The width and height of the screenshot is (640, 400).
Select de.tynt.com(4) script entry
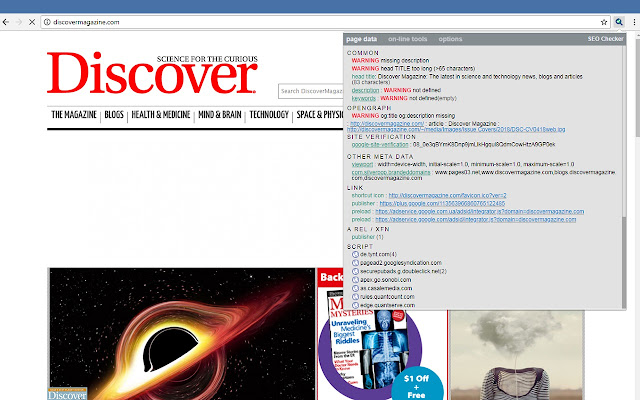click(378, 254)
